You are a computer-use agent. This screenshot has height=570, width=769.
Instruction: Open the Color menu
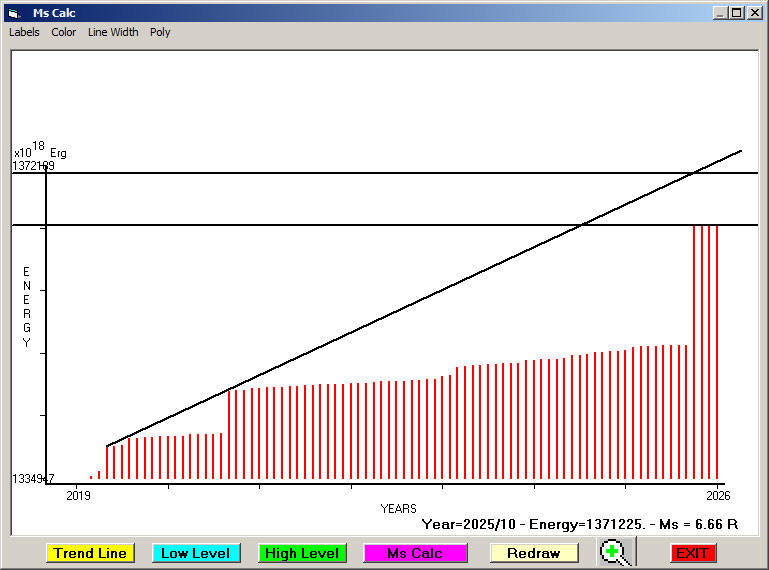pos(64,32)
